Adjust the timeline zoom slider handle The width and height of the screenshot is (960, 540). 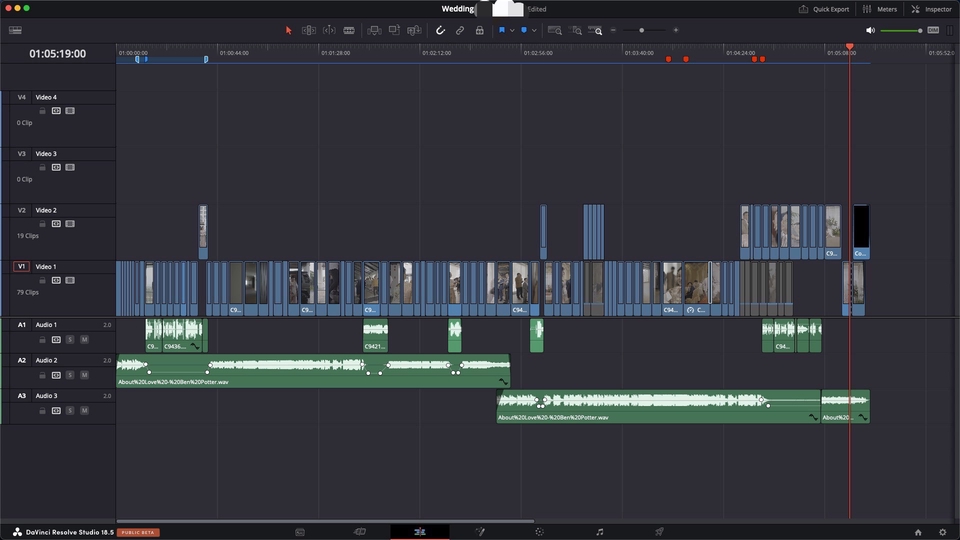coord(642,30)
